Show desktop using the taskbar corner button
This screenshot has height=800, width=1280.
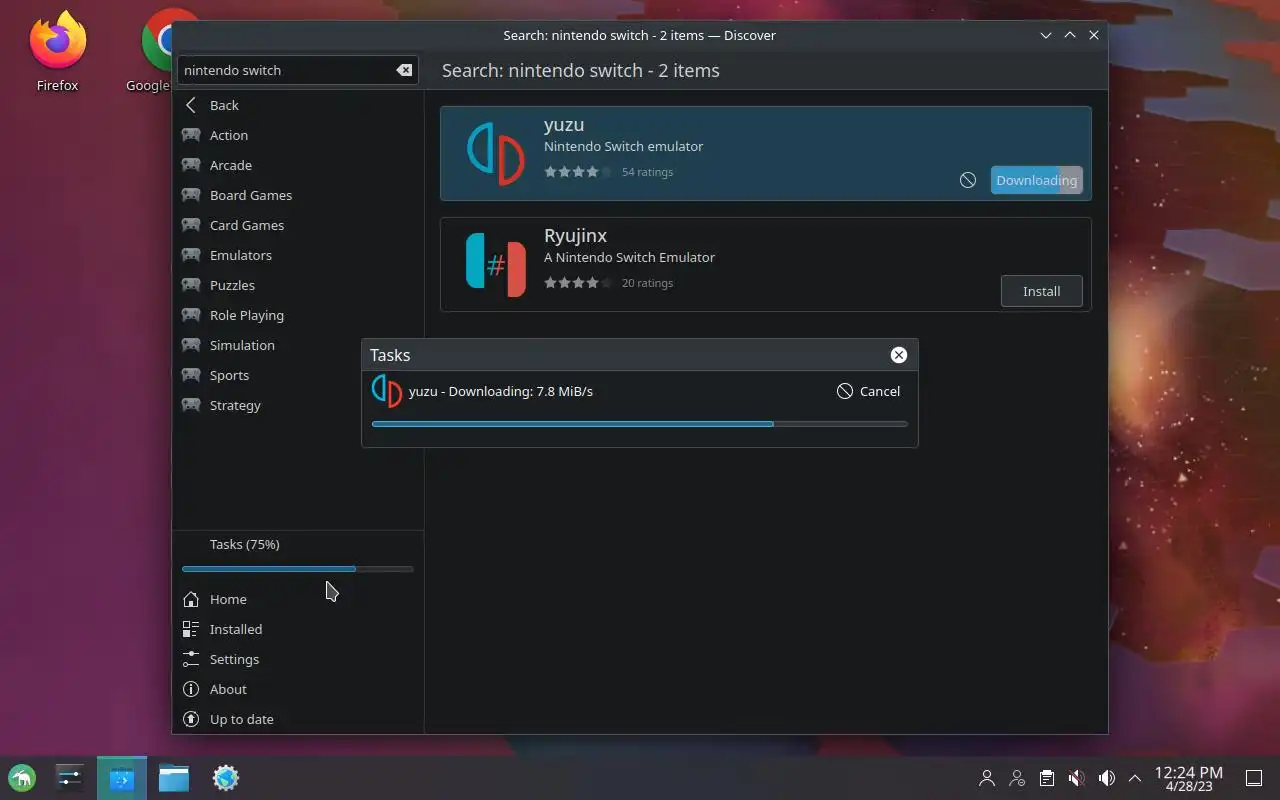[1254, 777]
